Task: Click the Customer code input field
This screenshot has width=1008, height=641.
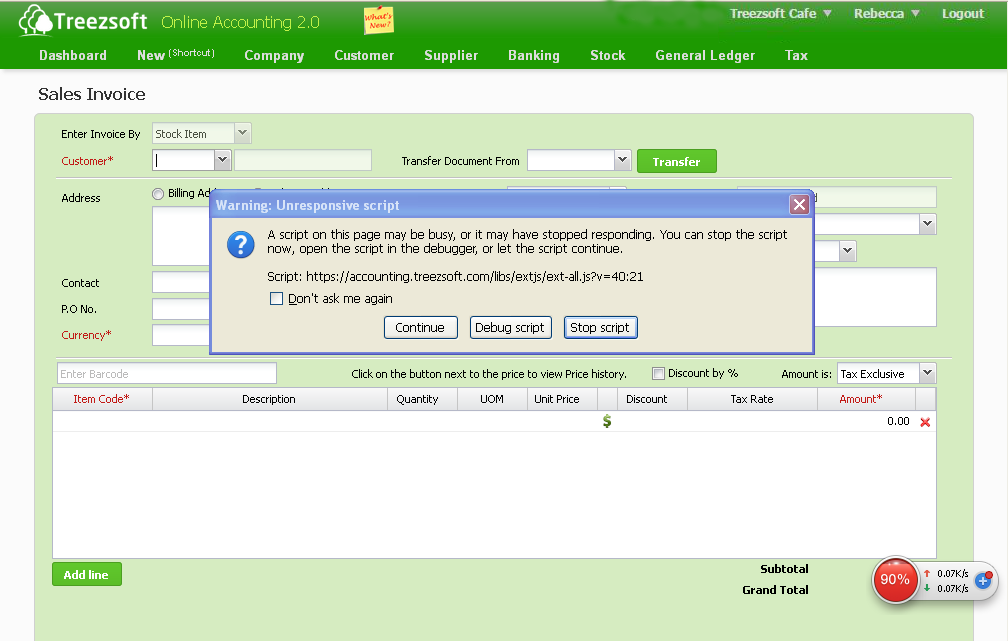Action: pyautogui.click(x=183, y=159)
